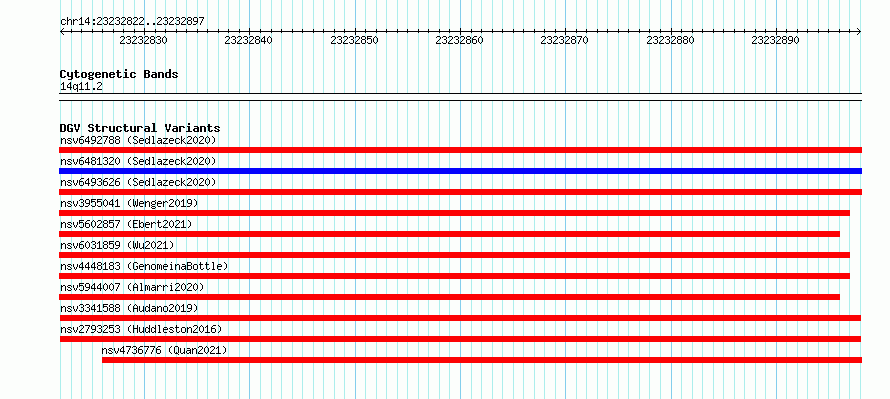Image resolution: width=890 pixels, height=399 pixels.
Task: Select the red bar of nsv2793253
Action: click(x=460, y=339)
